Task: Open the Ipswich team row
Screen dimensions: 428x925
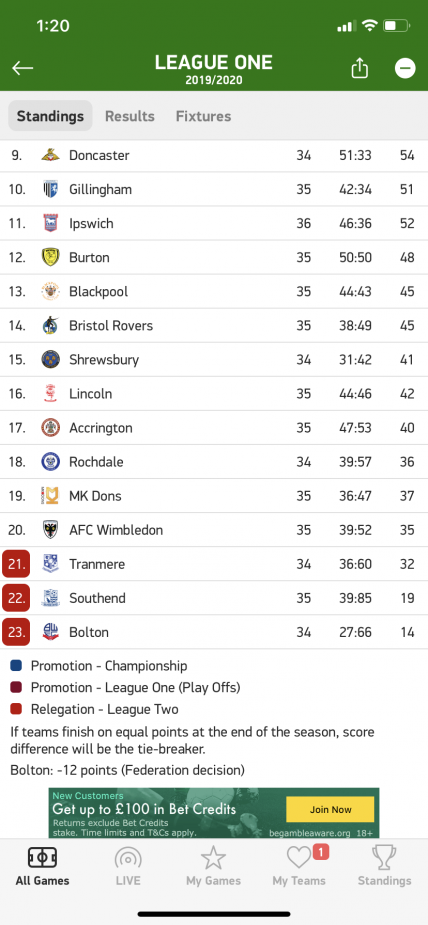Action: coord(214,224)
